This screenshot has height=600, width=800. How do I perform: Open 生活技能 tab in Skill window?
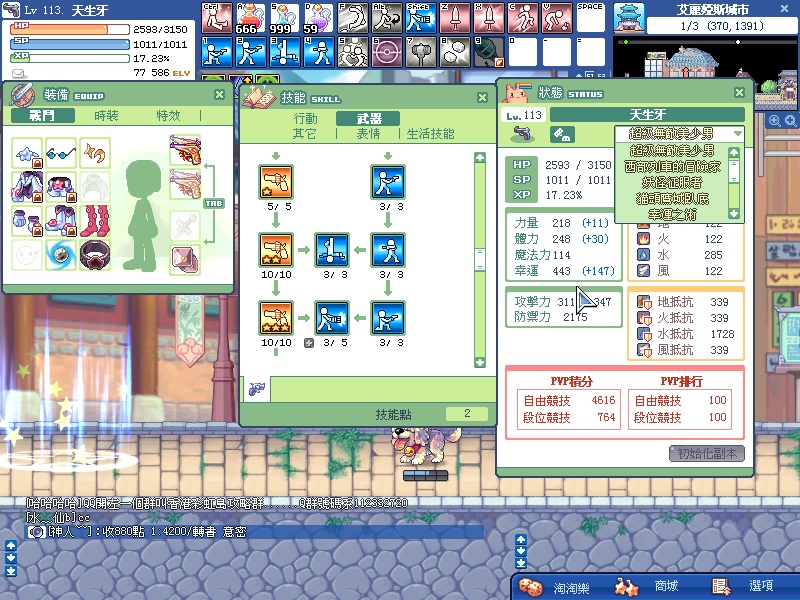click(430, 134)
